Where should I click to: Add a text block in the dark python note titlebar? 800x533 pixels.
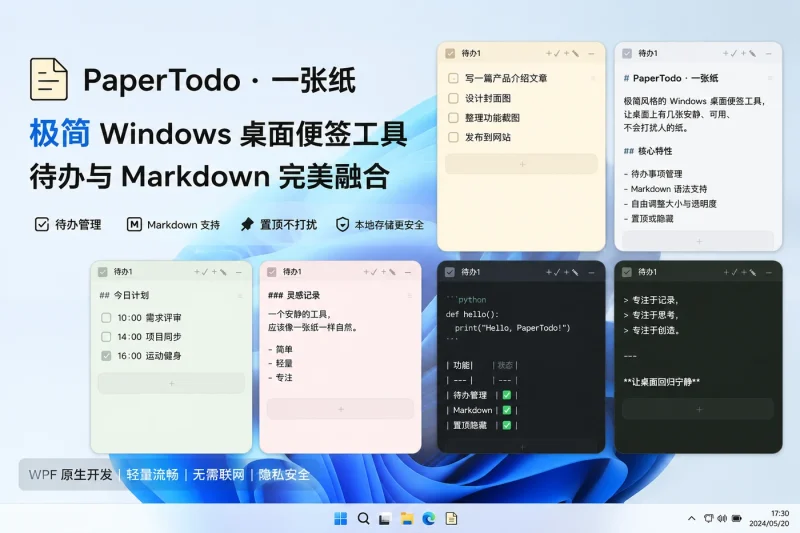click(571, 272)
